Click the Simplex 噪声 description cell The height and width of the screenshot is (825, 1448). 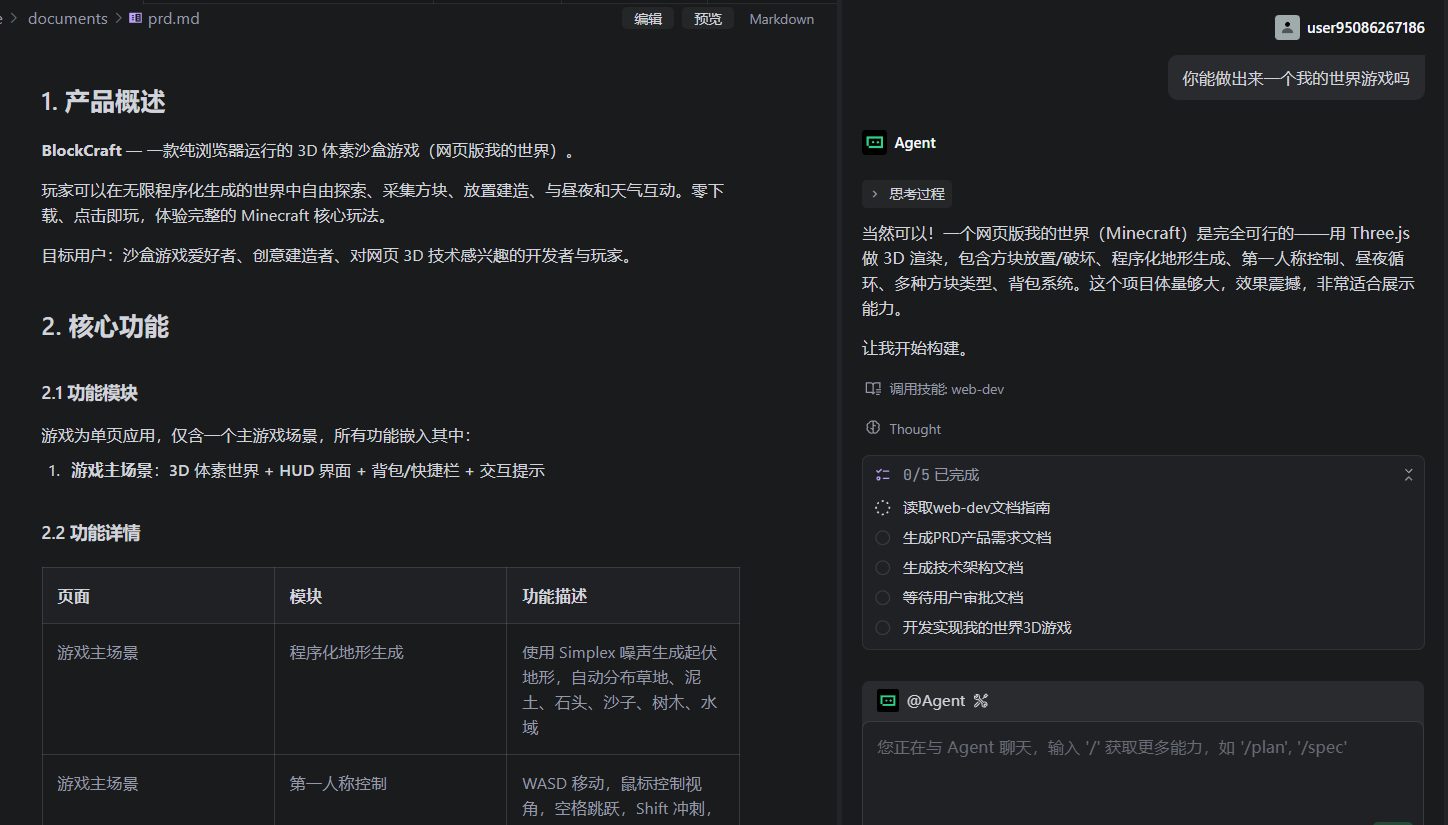click(621, 690)
